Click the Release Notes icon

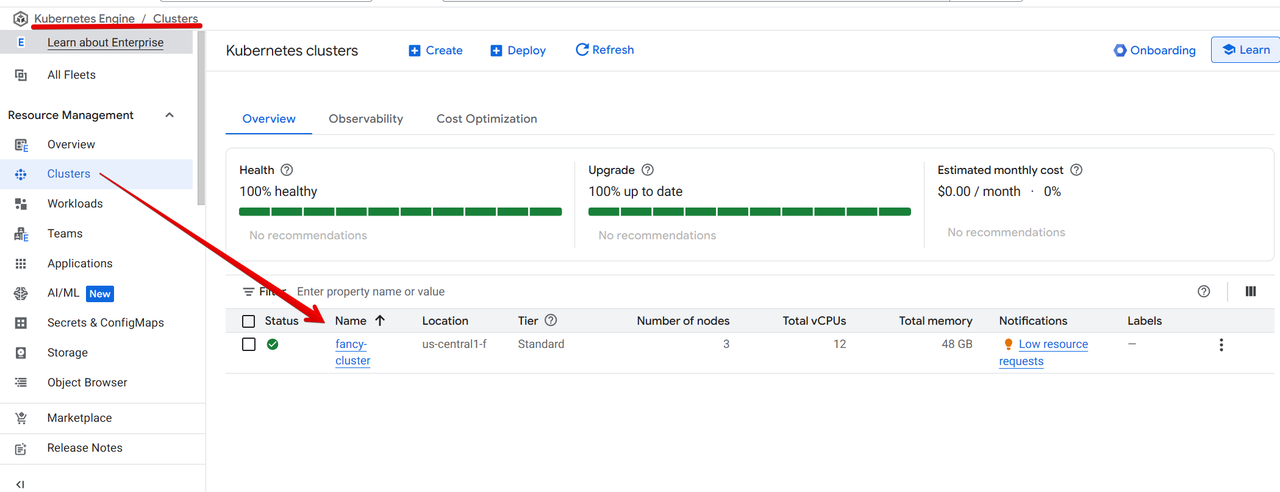(21, 448)
